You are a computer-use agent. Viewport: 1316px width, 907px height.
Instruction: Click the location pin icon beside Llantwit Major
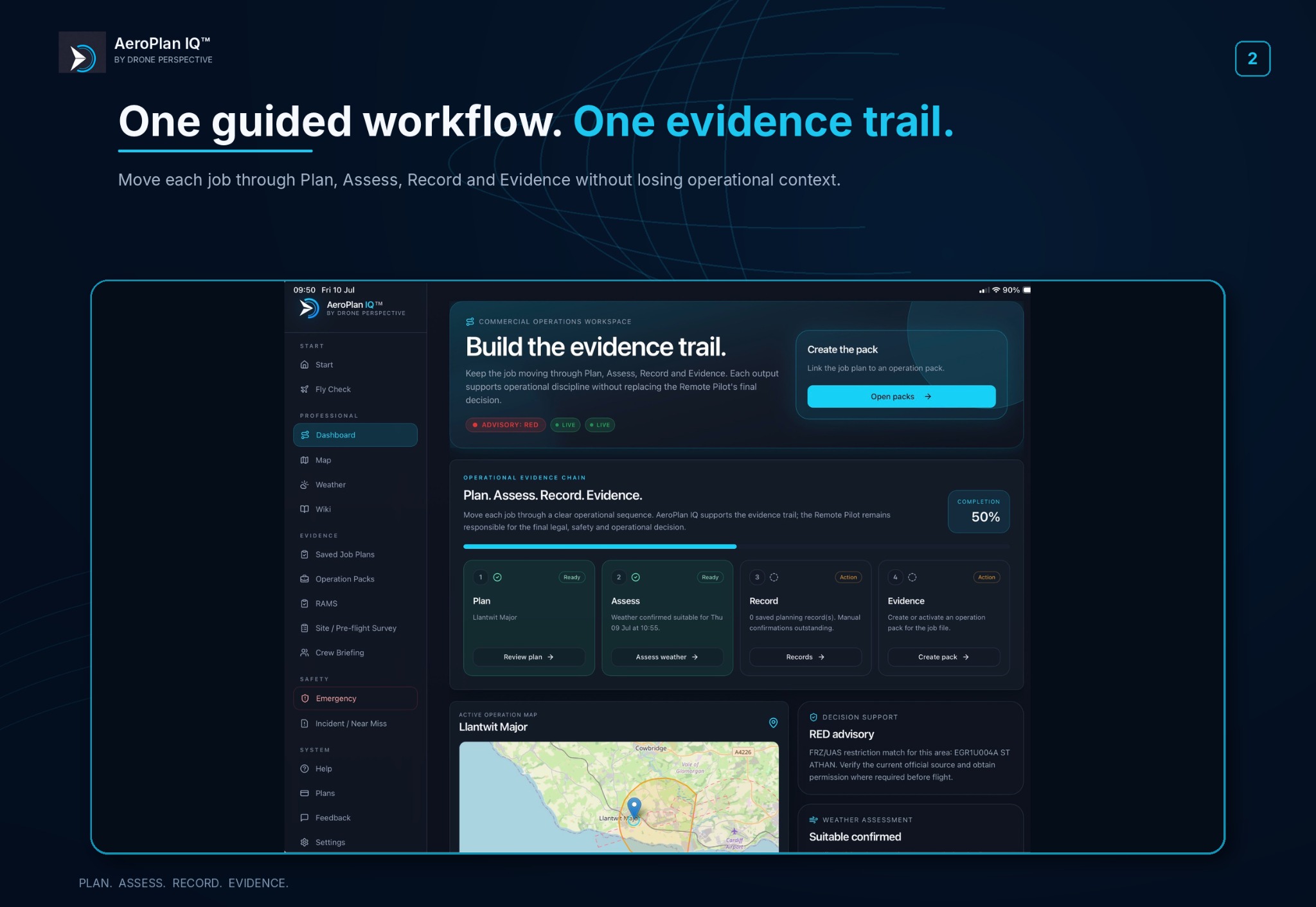click(773, 723)
